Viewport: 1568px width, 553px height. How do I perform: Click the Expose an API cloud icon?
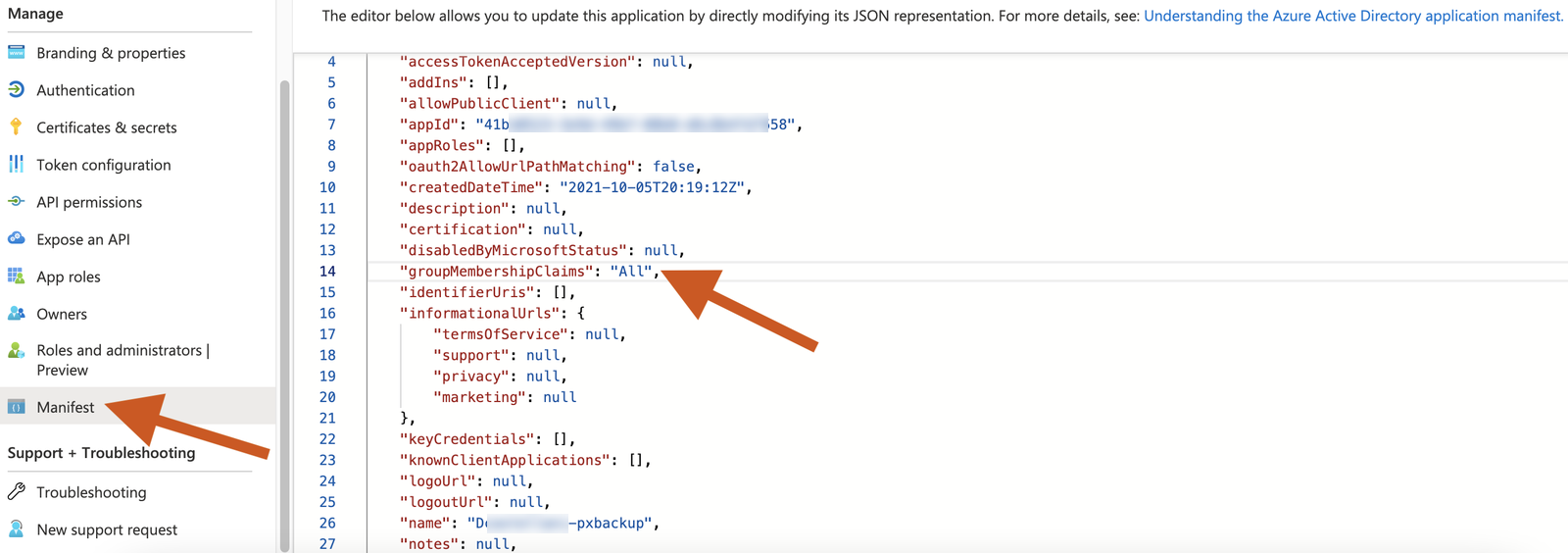tap(17, 238)
